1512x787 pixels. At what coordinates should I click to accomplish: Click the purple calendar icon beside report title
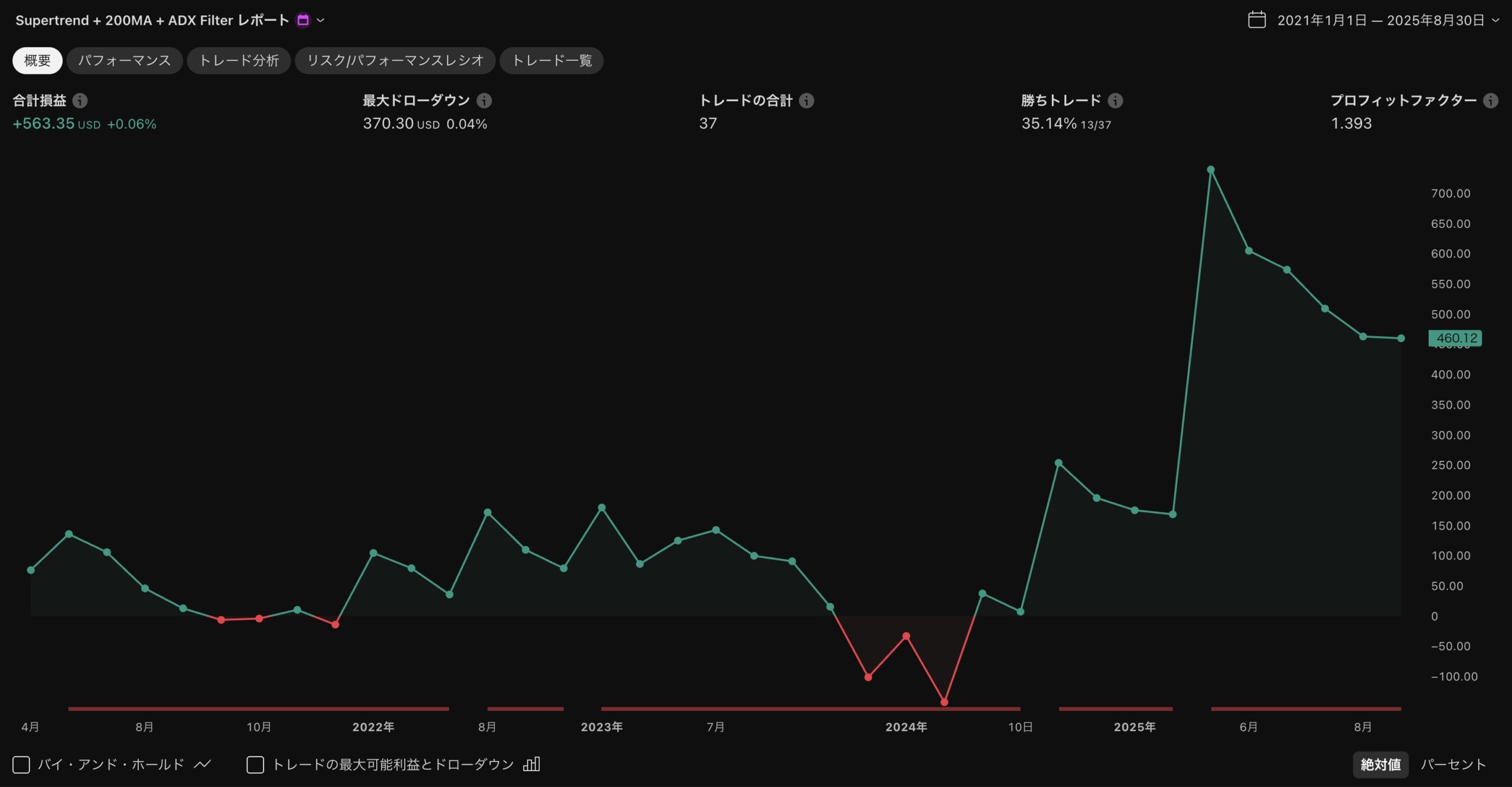tap(303, 21)
